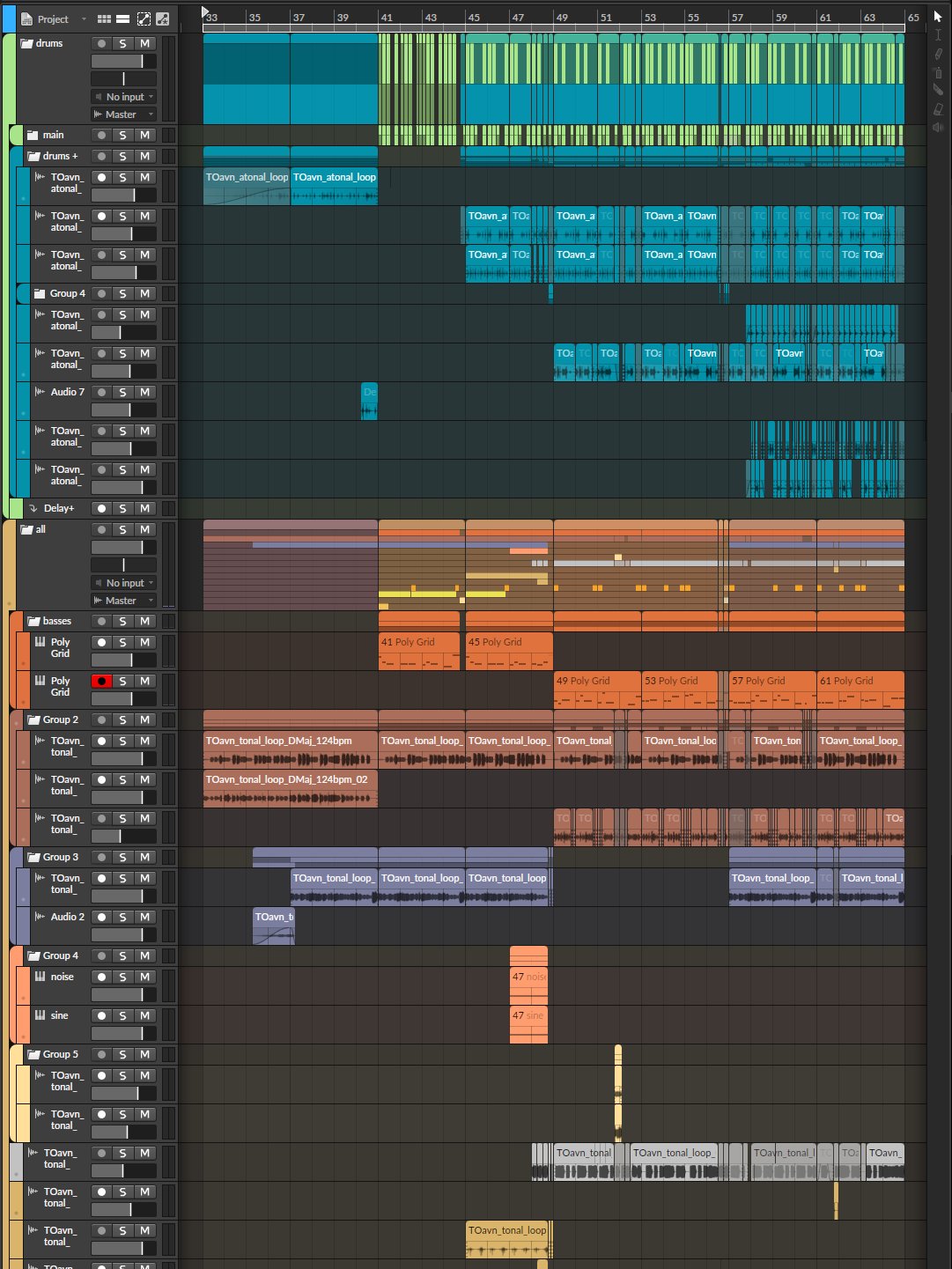Solo the basses group

[x=122, y=621]
